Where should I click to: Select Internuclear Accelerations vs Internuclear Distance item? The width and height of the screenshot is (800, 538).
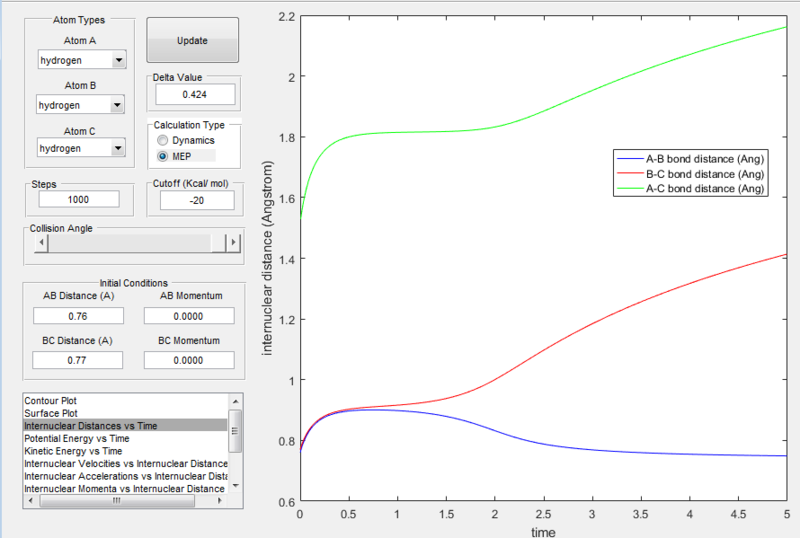126,476
